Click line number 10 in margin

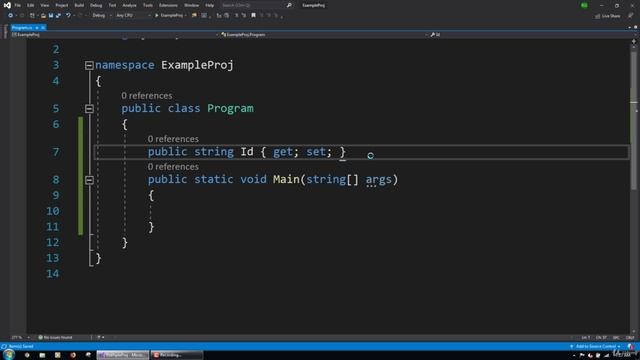53,211
